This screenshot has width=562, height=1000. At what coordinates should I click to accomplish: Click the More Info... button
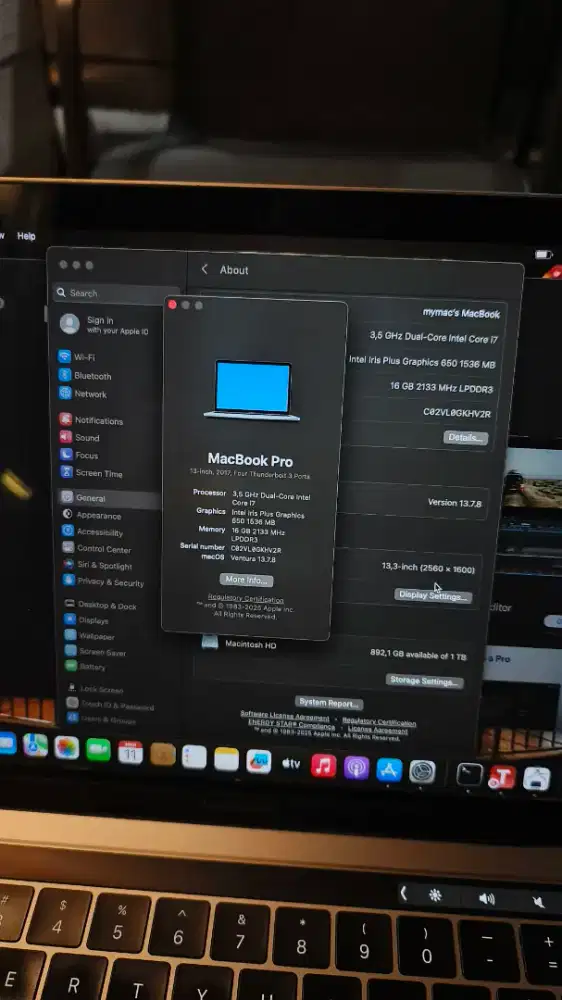click(x=246, y=580)
